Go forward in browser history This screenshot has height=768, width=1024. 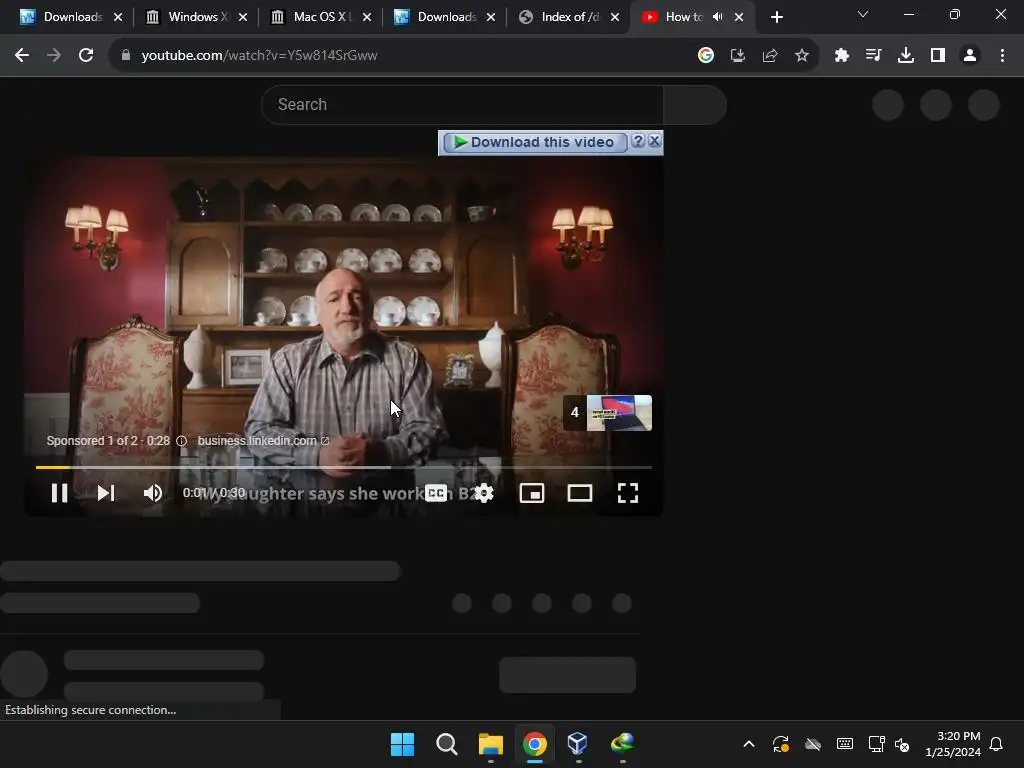pyautogui.click(x=54, y=56)
